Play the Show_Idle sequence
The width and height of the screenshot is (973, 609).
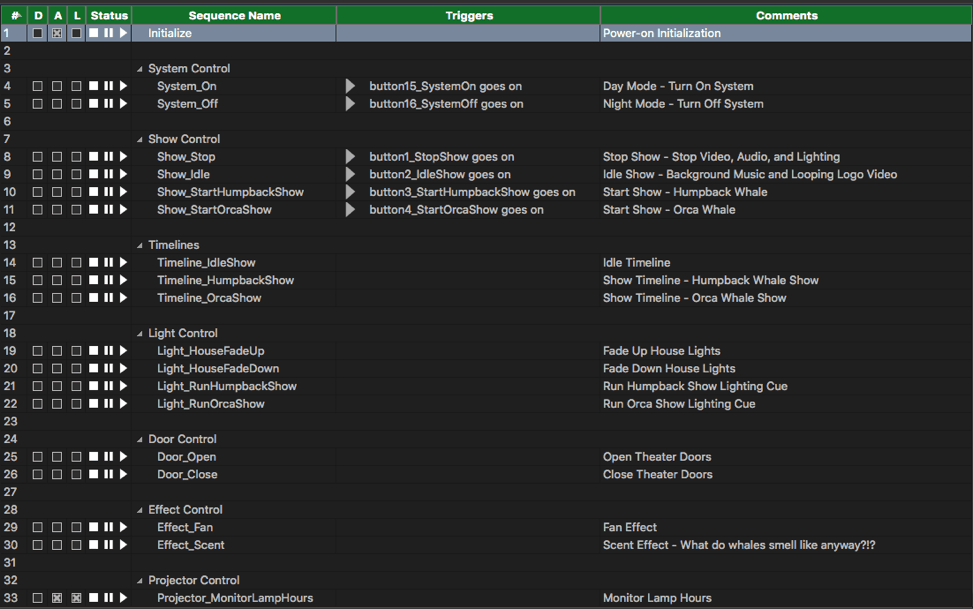(123, 174)
